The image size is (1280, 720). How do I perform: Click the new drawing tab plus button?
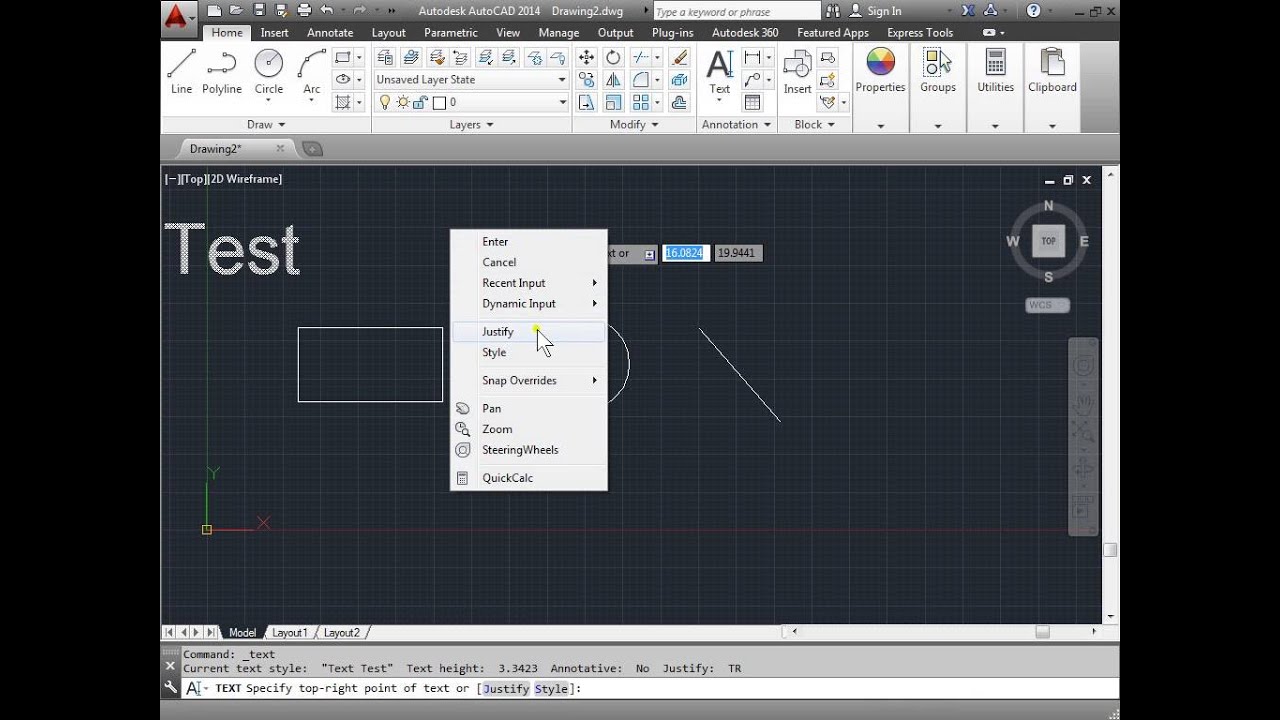coord(312,149)
